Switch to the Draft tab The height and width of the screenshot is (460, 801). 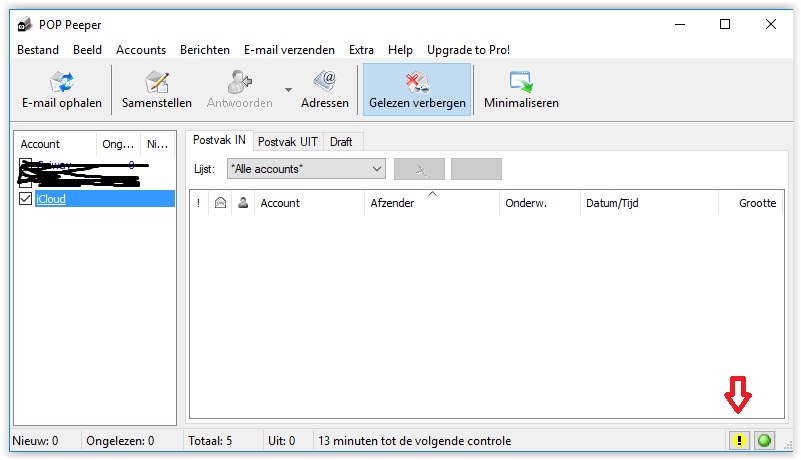click(x=341, y=142)
